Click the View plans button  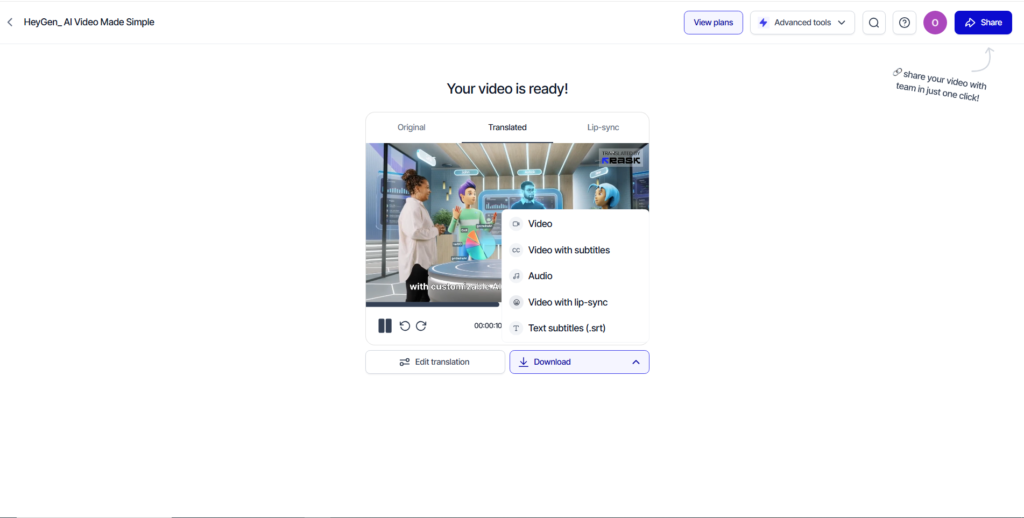[713, 22]
